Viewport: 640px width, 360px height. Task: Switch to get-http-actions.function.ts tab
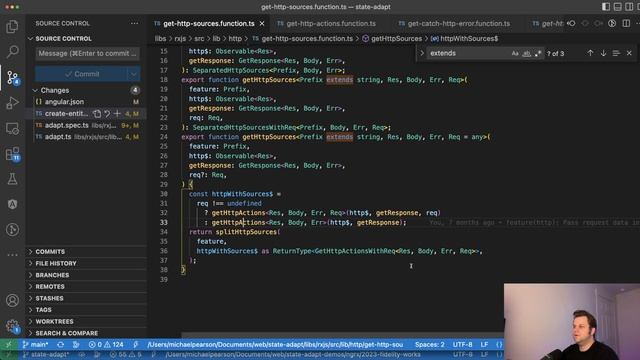pos(331,24)
